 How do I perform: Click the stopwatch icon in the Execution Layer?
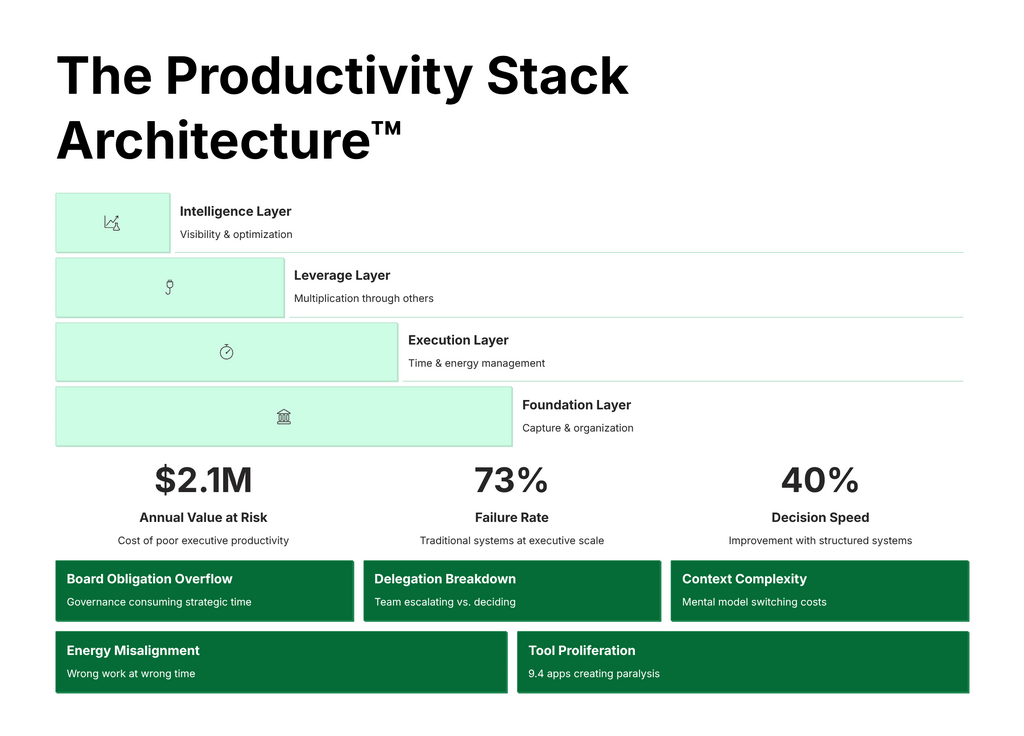point(227,352)
